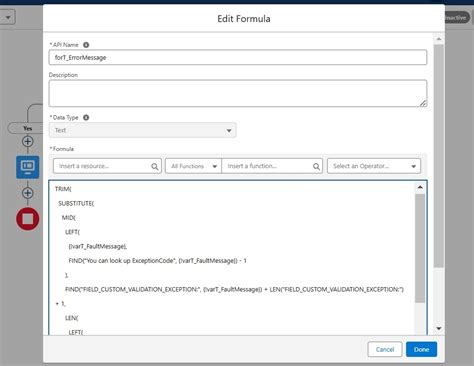The width and height of the screenshot is (474, 366).
Task: Click the LEN( line in the formula
Action: [72, 318]
